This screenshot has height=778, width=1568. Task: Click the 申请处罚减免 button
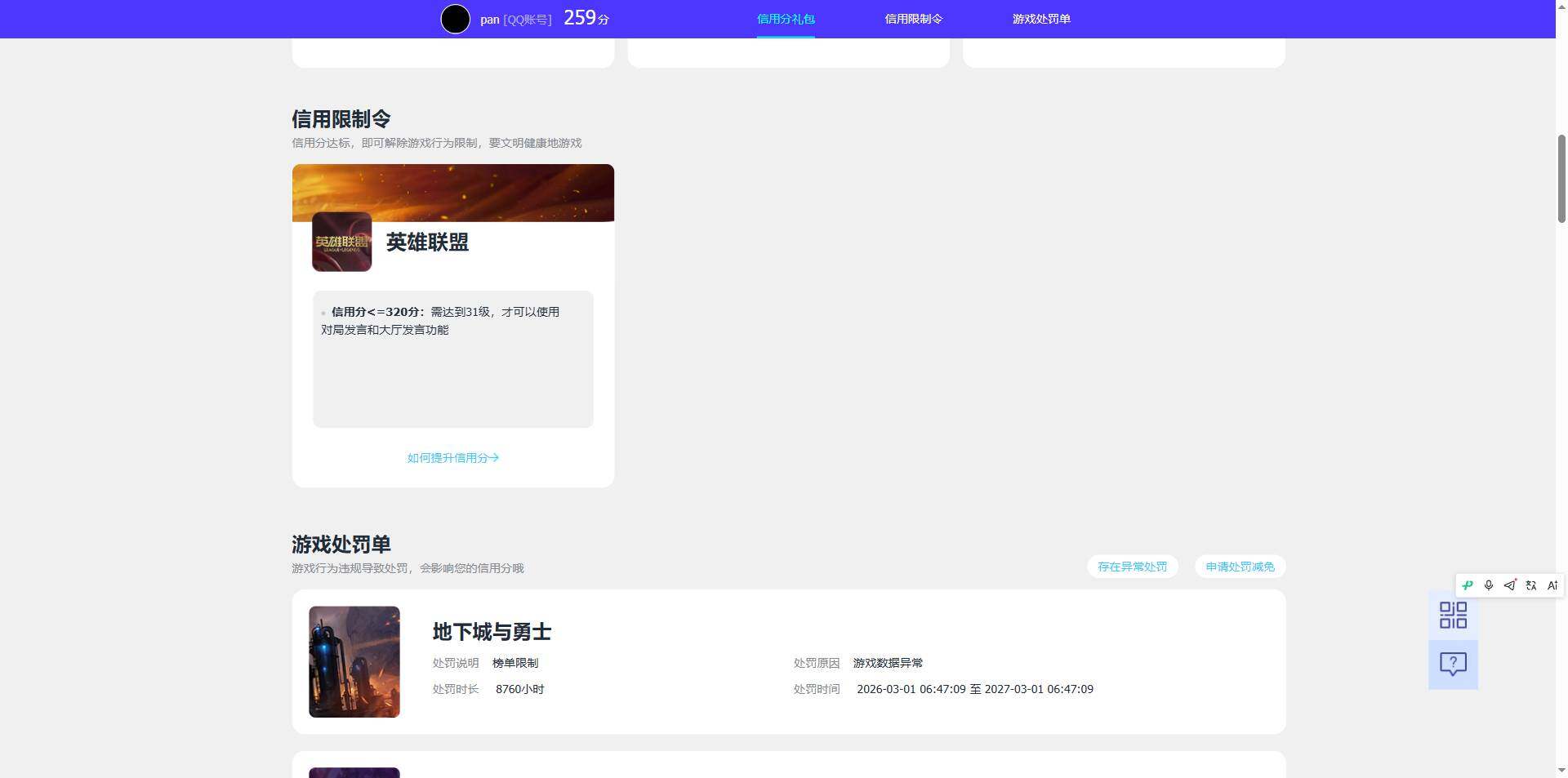point(1240,567)
